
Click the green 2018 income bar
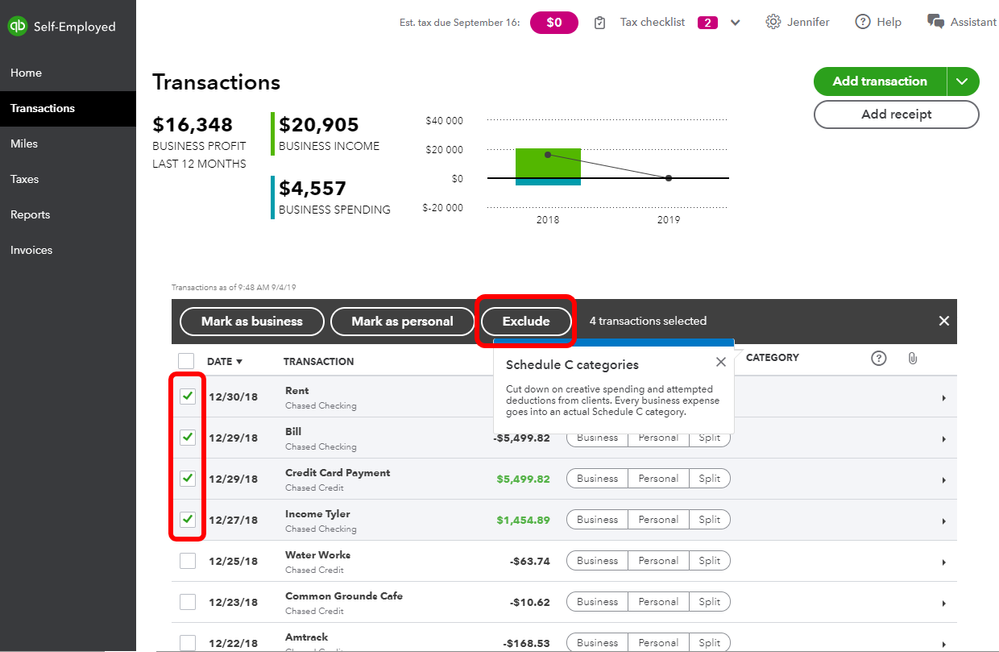[x=548, y=162]
